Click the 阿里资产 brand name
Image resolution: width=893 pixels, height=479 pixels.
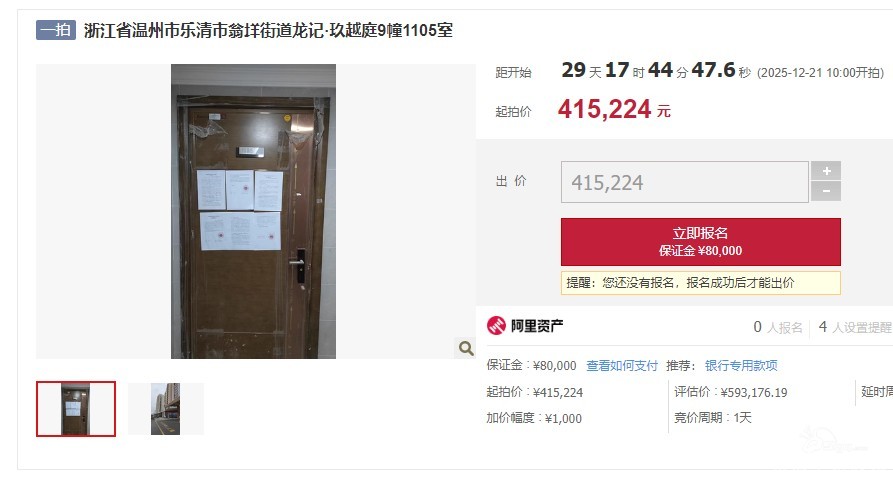[x=536, y=326]
